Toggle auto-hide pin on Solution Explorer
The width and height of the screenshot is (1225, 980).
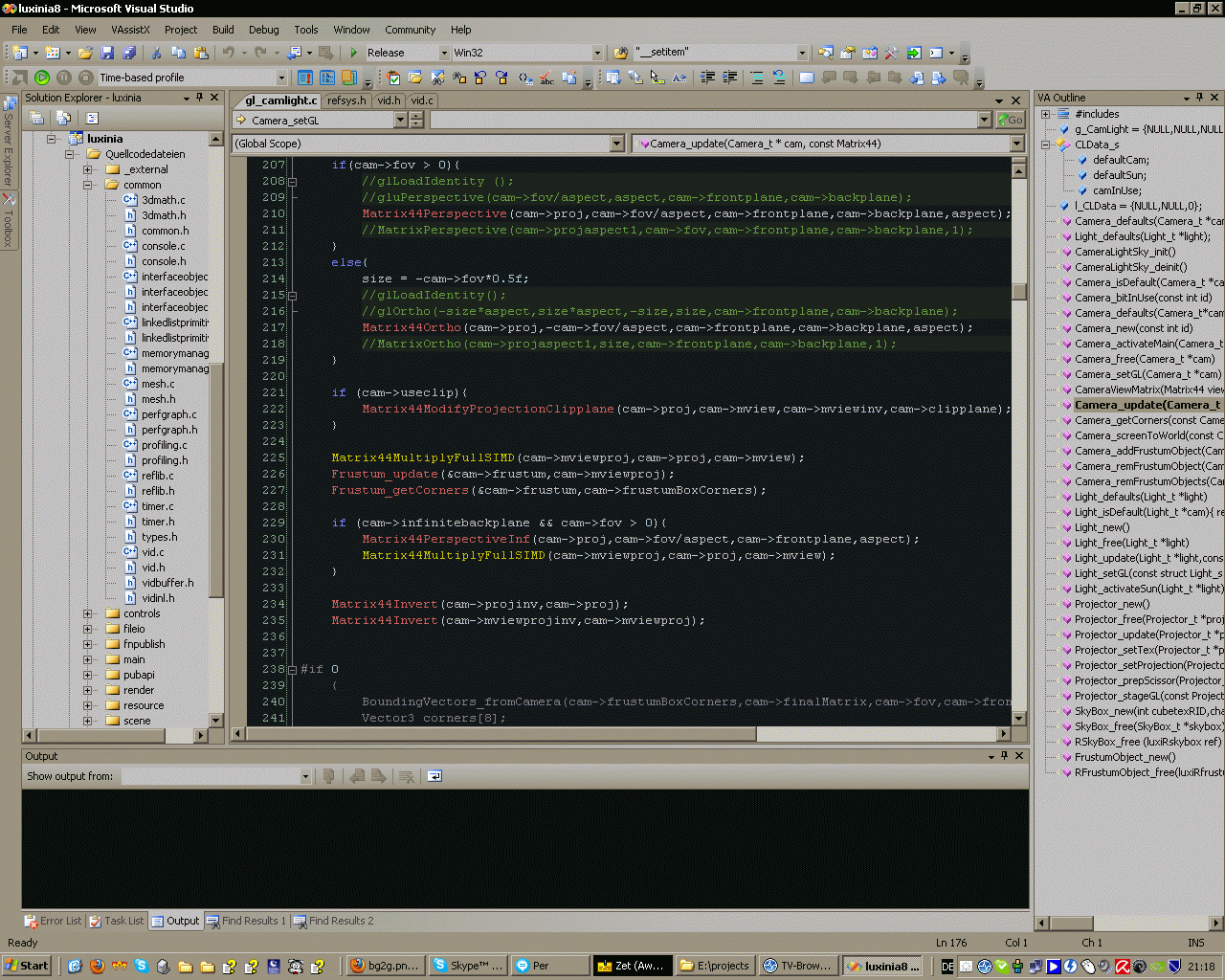point(200,98)
